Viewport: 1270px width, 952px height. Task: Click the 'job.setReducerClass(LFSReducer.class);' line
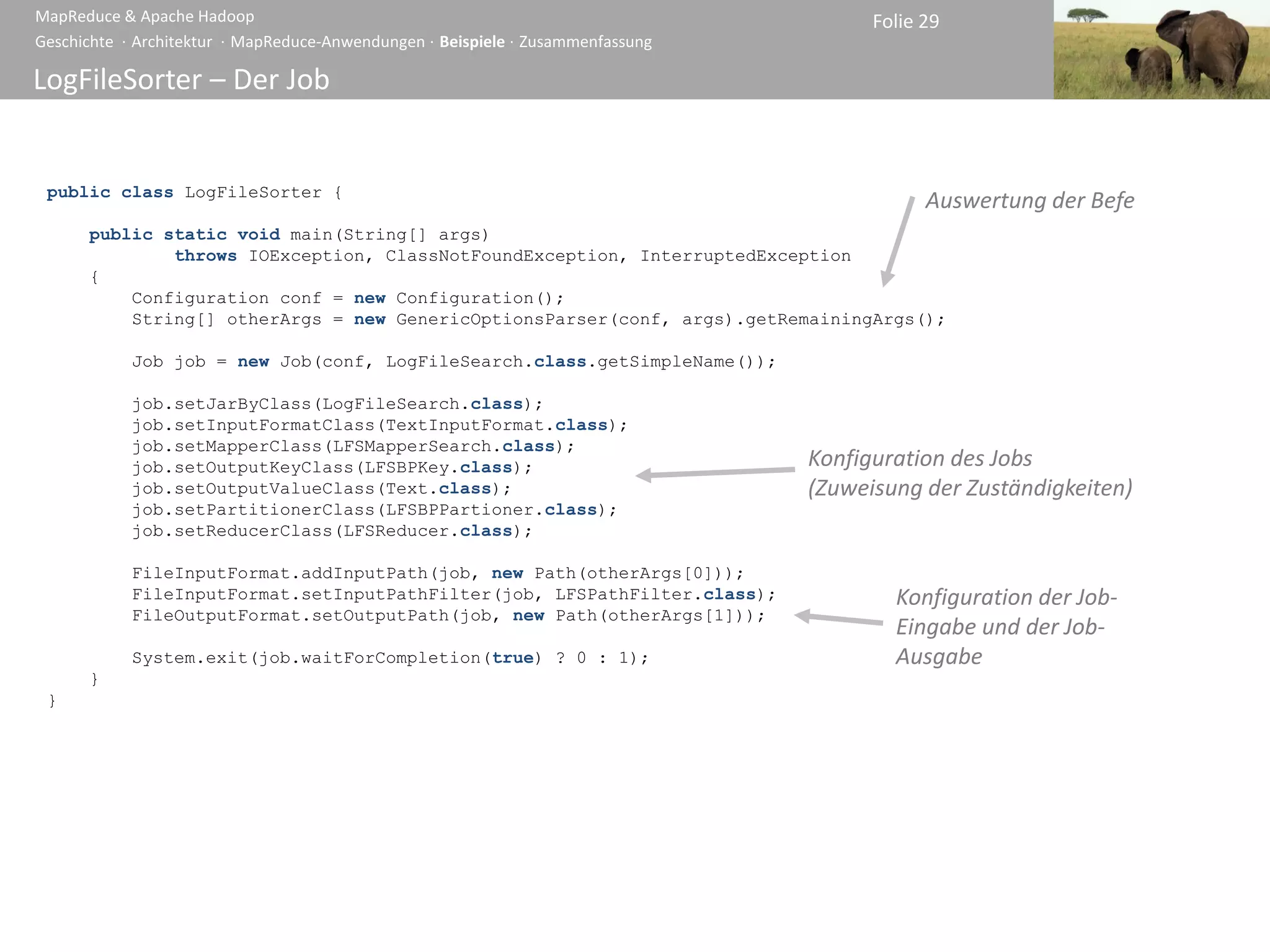tap(332, 531)
